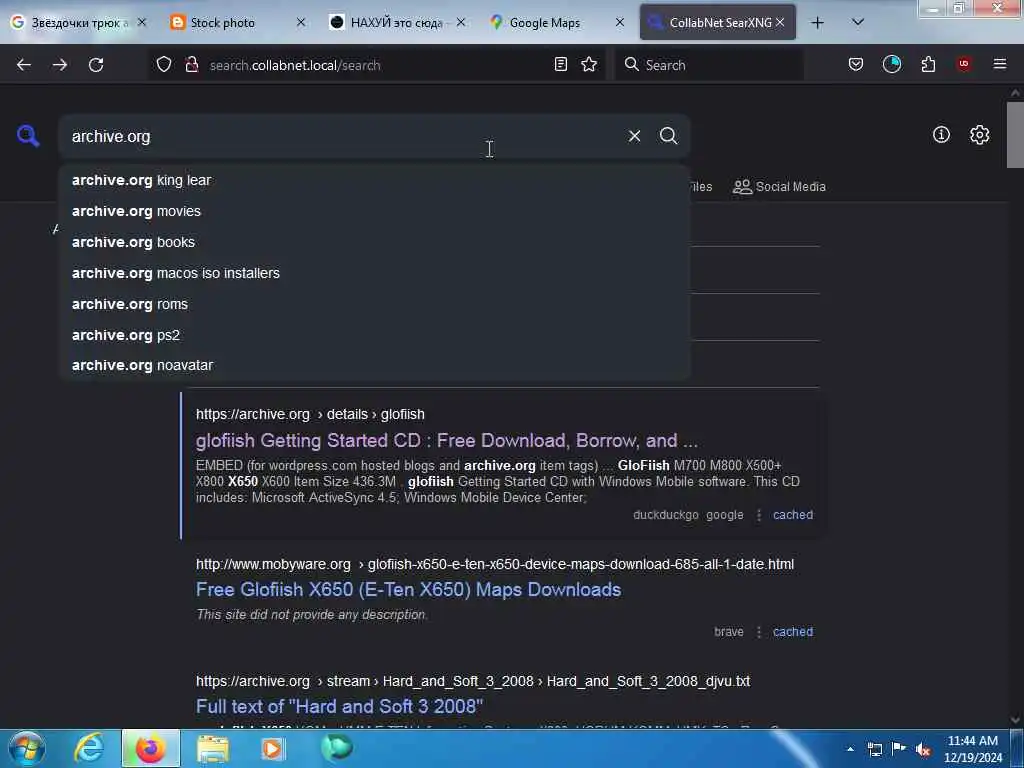Open the taskbar clock showing 11:44 AM
The width and height of the screenshot is (1024, 768).
[x=973, y=749]
